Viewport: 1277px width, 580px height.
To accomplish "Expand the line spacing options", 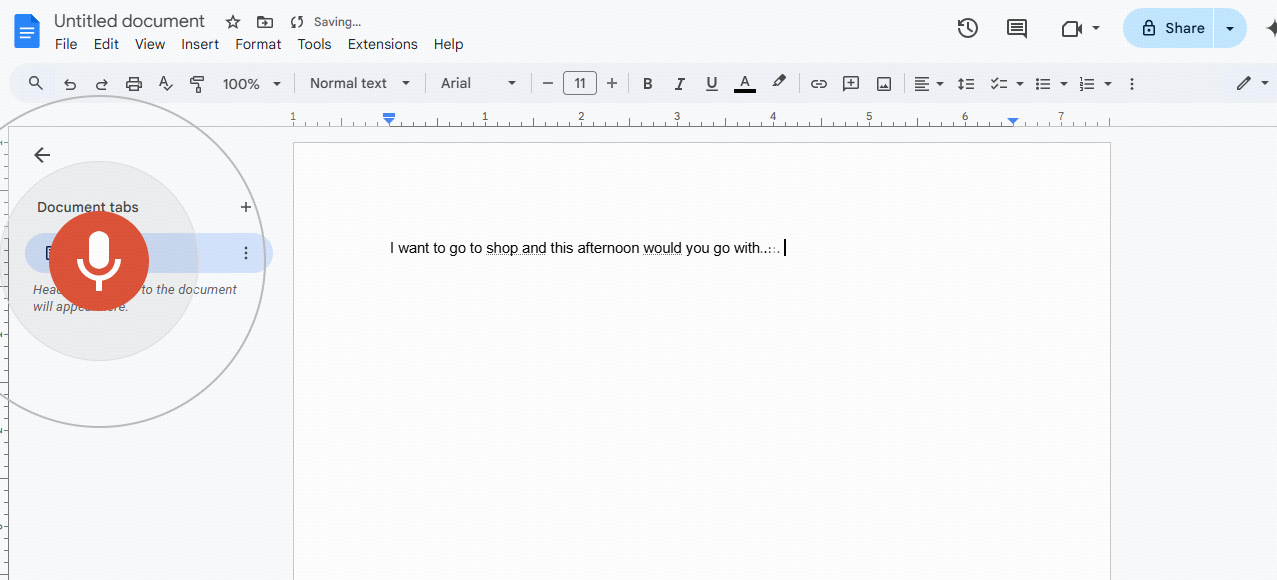I will tap(965, 83).
